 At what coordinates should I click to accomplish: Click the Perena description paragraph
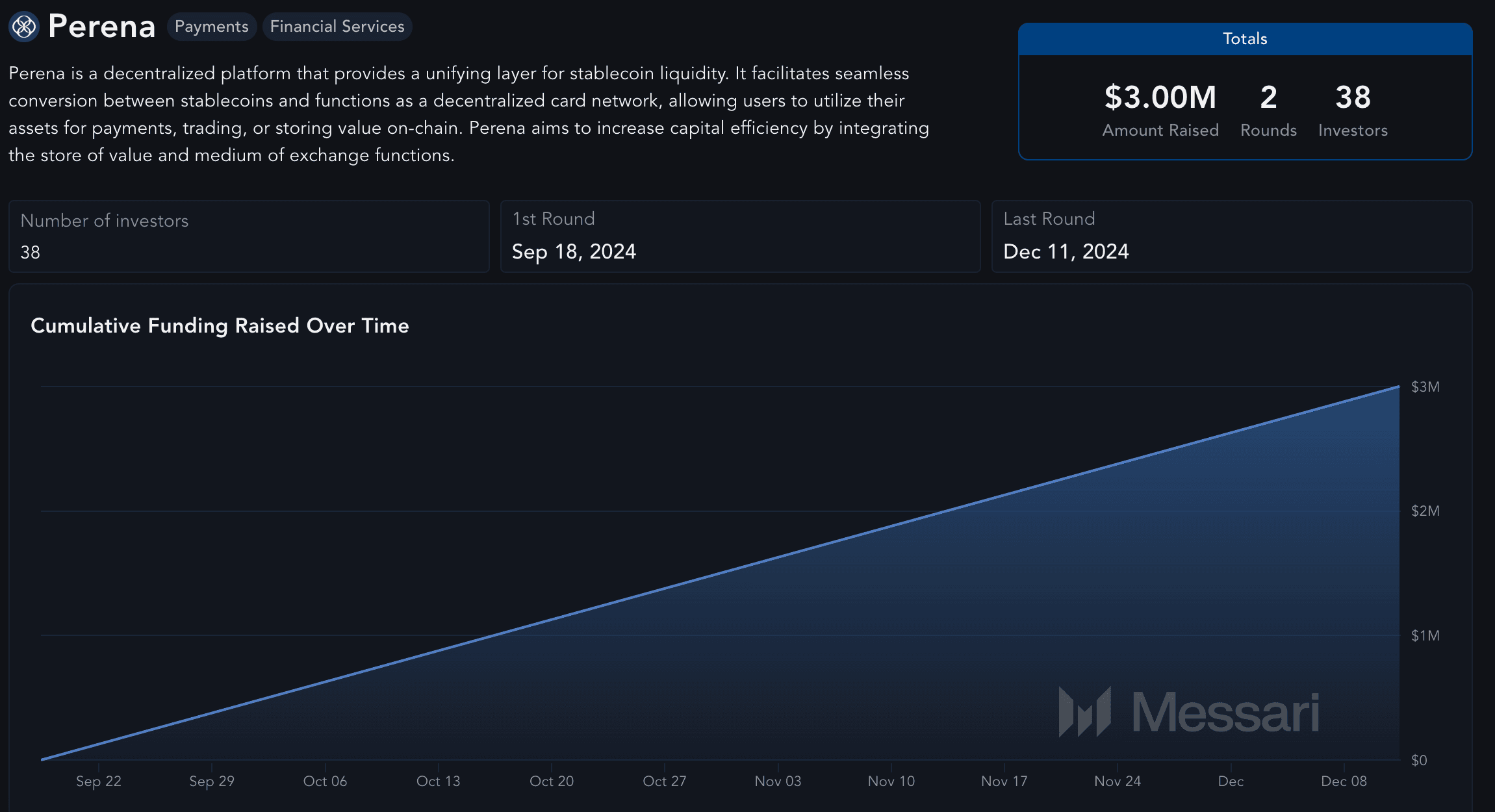(468, 114)
